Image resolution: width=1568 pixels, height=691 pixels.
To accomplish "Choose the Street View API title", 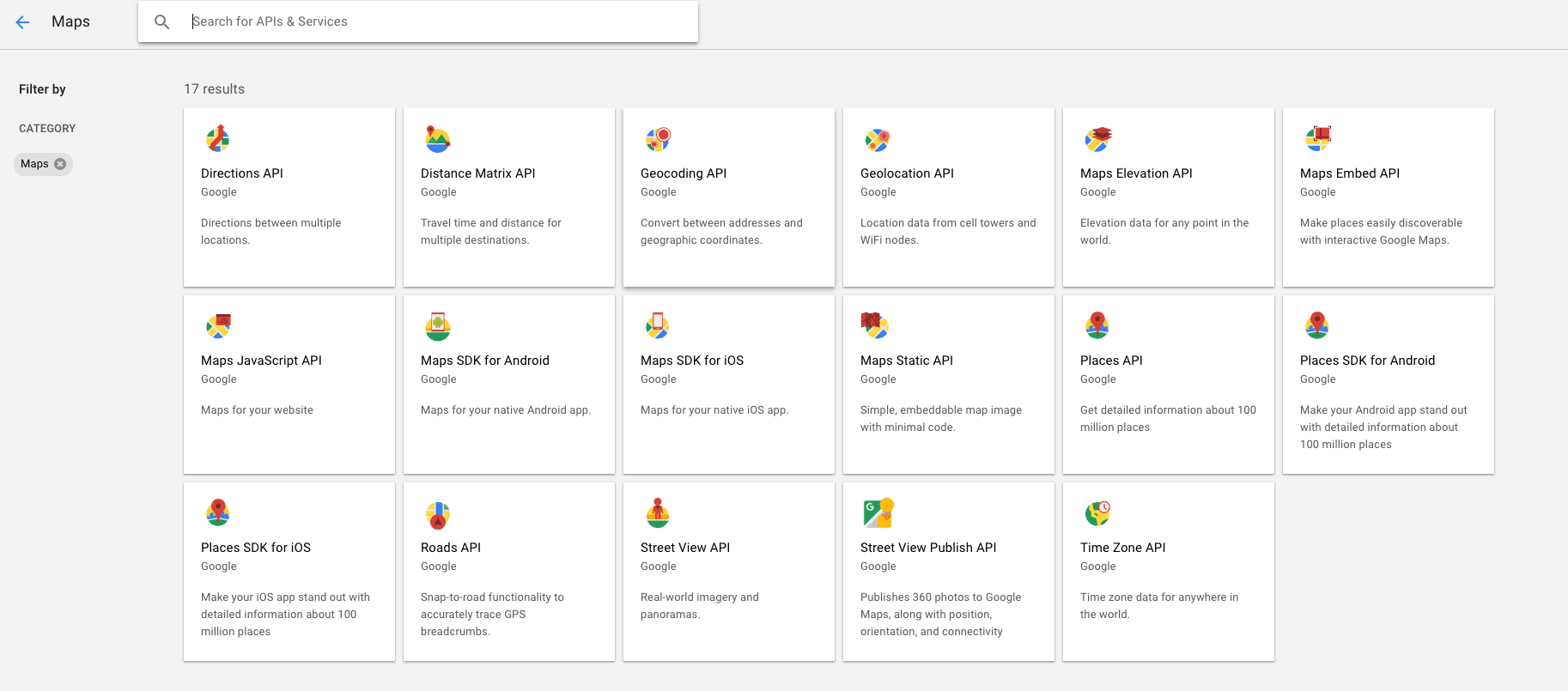I will tap(685, 548).
